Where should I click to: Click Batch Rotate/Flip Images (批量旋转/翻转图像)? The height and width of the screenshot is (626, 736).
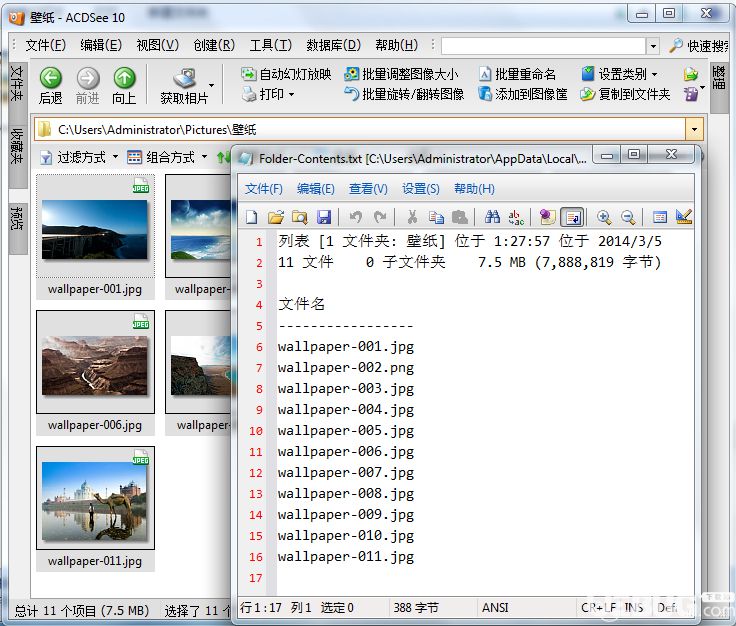pyautogui.click(x=404, y=94)
